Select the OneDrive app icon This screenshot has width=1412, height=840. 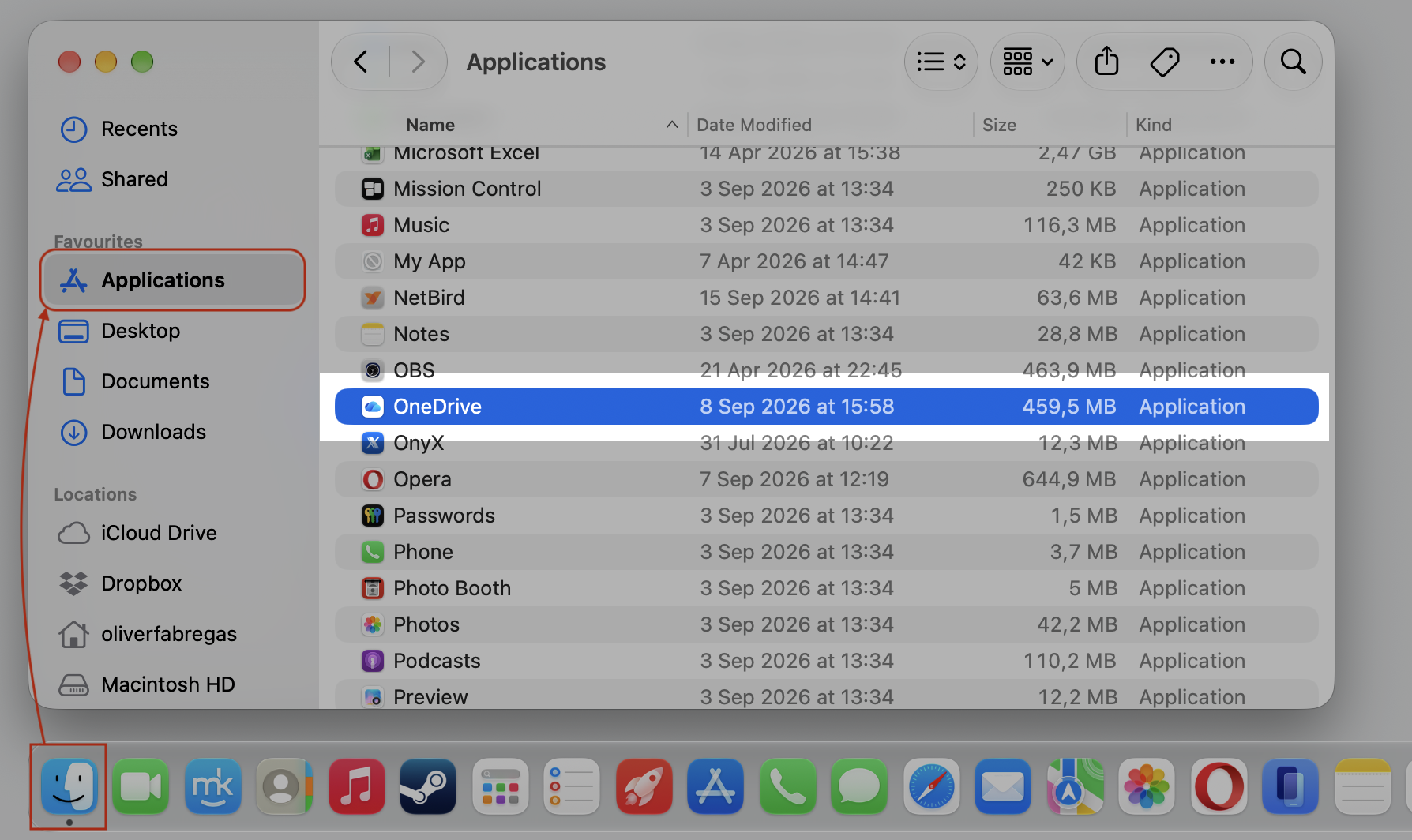[373, 407]
